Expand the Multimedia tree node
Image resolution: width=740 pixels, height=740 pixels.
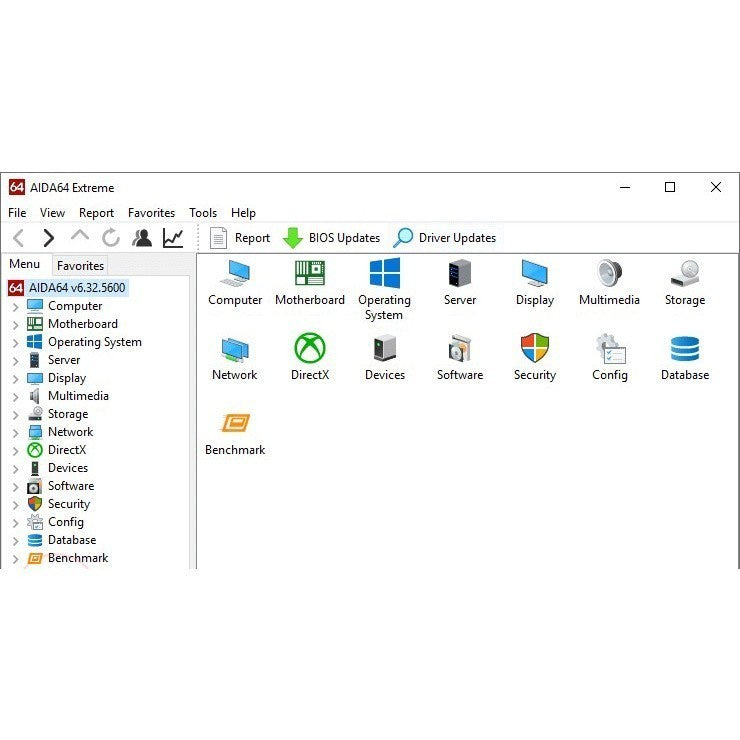(16, 397)
